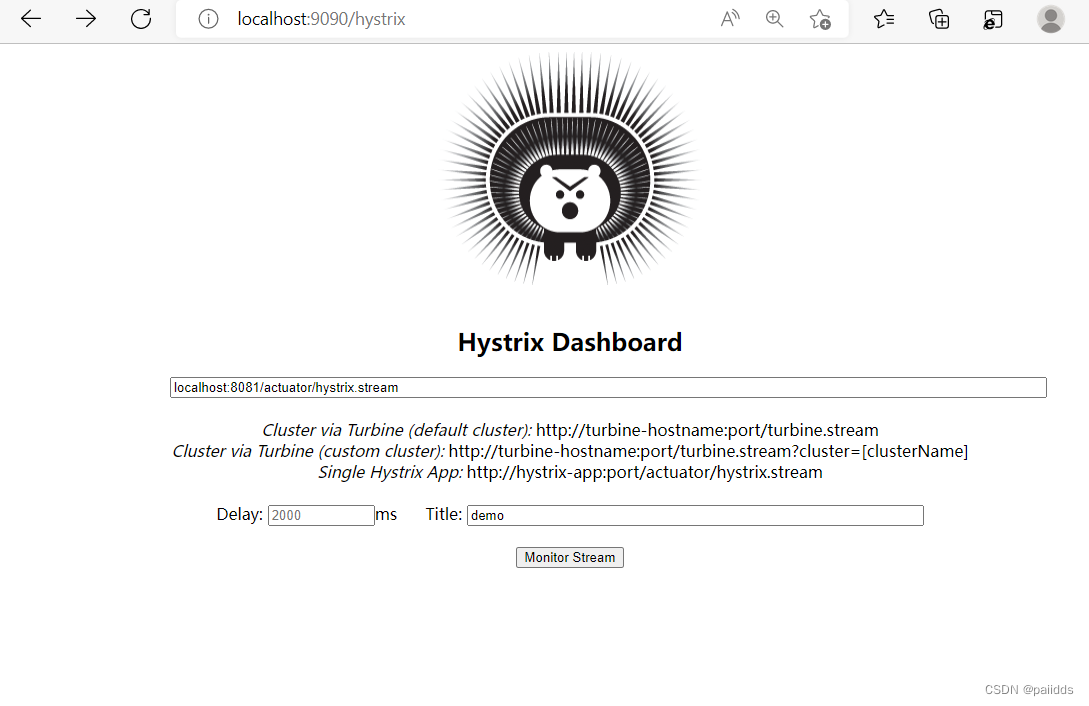The height and width of the screenshot is (706, 1089).
Task: Open the Favorites list
Action: (x=884, y=19)
